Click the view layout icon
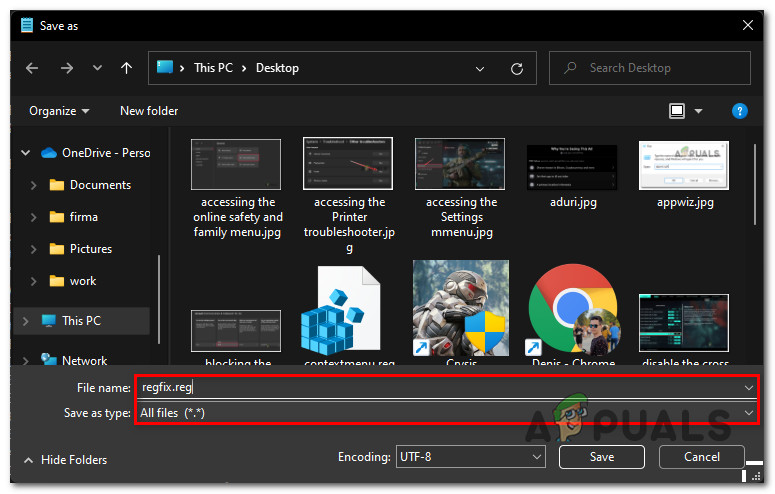The height and width of the screenshot is (494, 775). tap(677, 111)
